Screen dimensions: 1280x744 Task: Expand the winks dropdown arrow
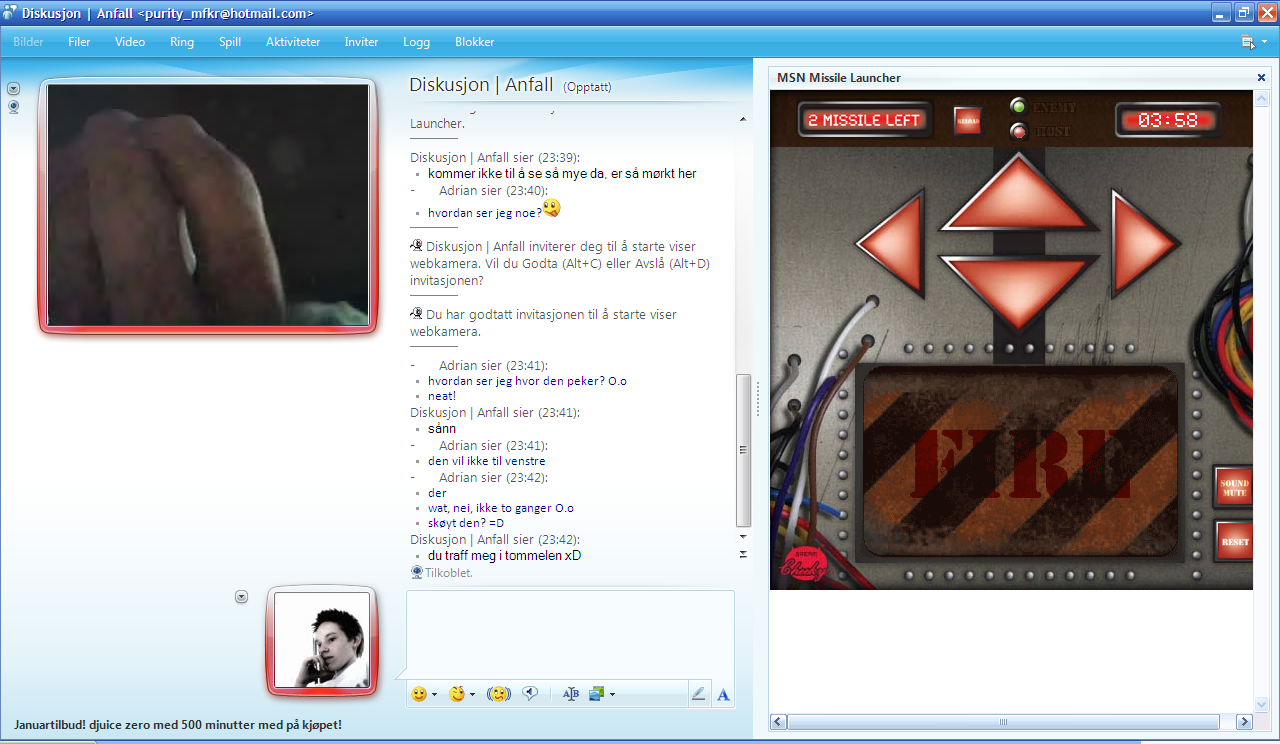point(472,694)
